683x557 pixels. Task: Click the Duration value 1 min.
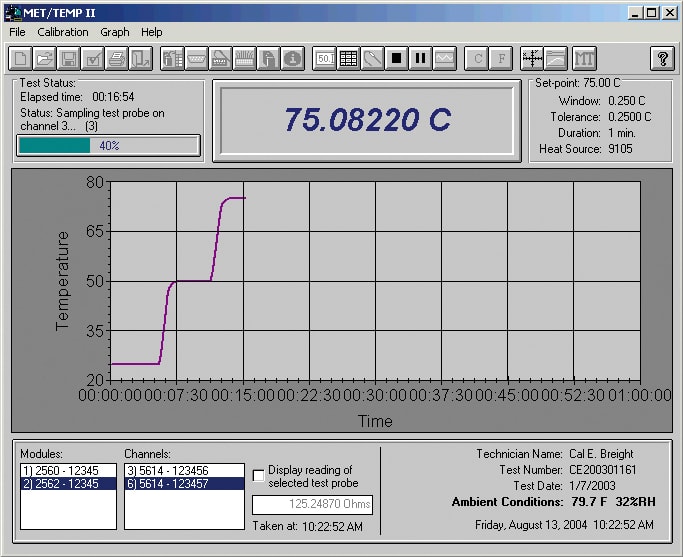tap(622, 133)
